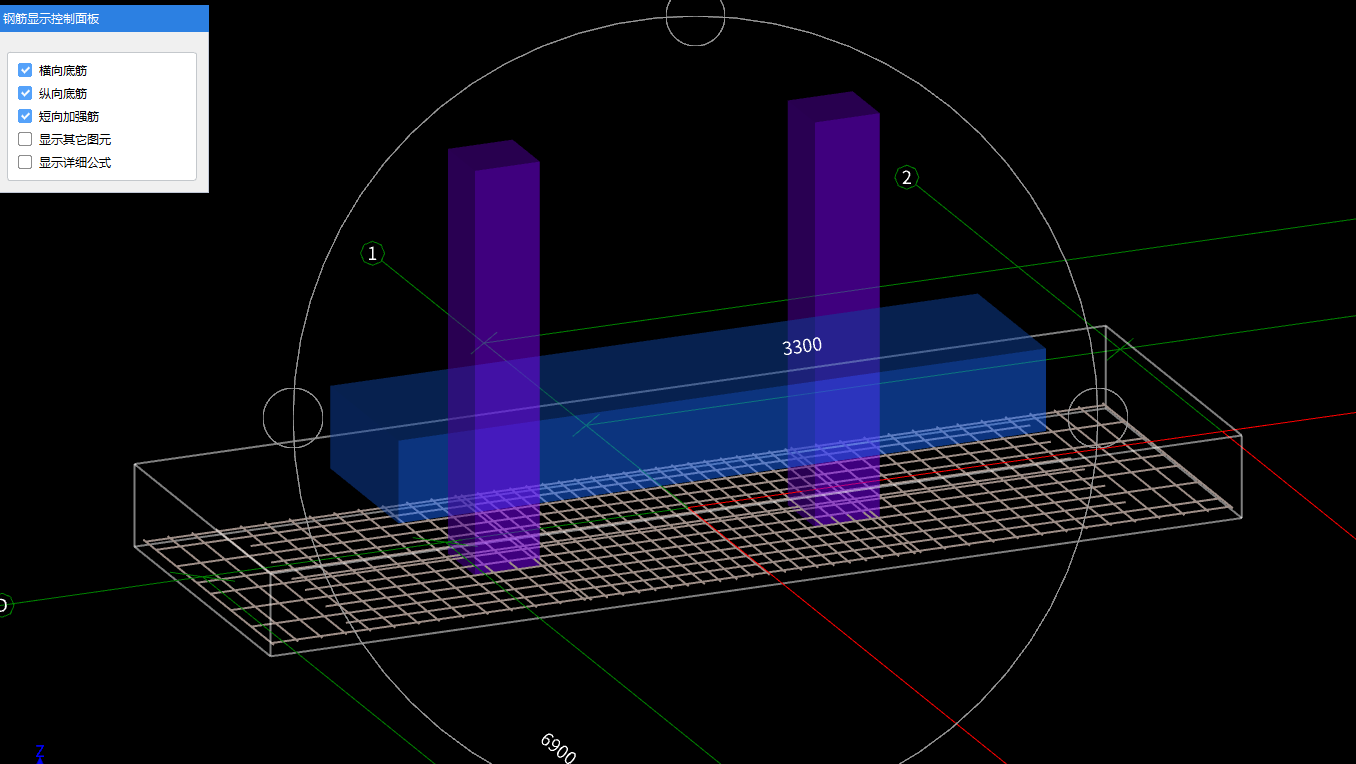Click the right orbit handle circle
The image size is (1356, 764).
[1098, 417]
